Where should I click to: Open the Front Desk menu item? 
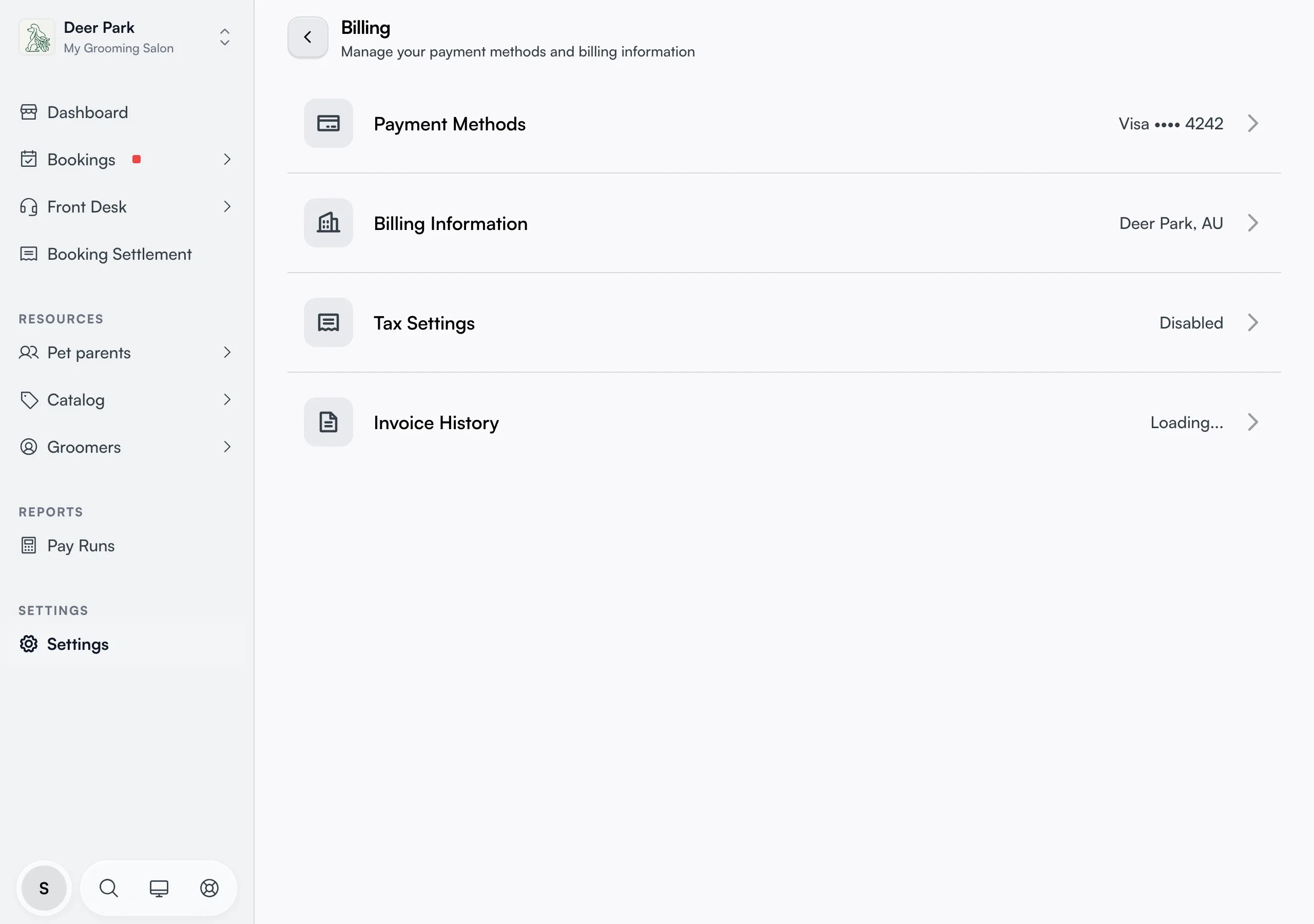[126, 207]
